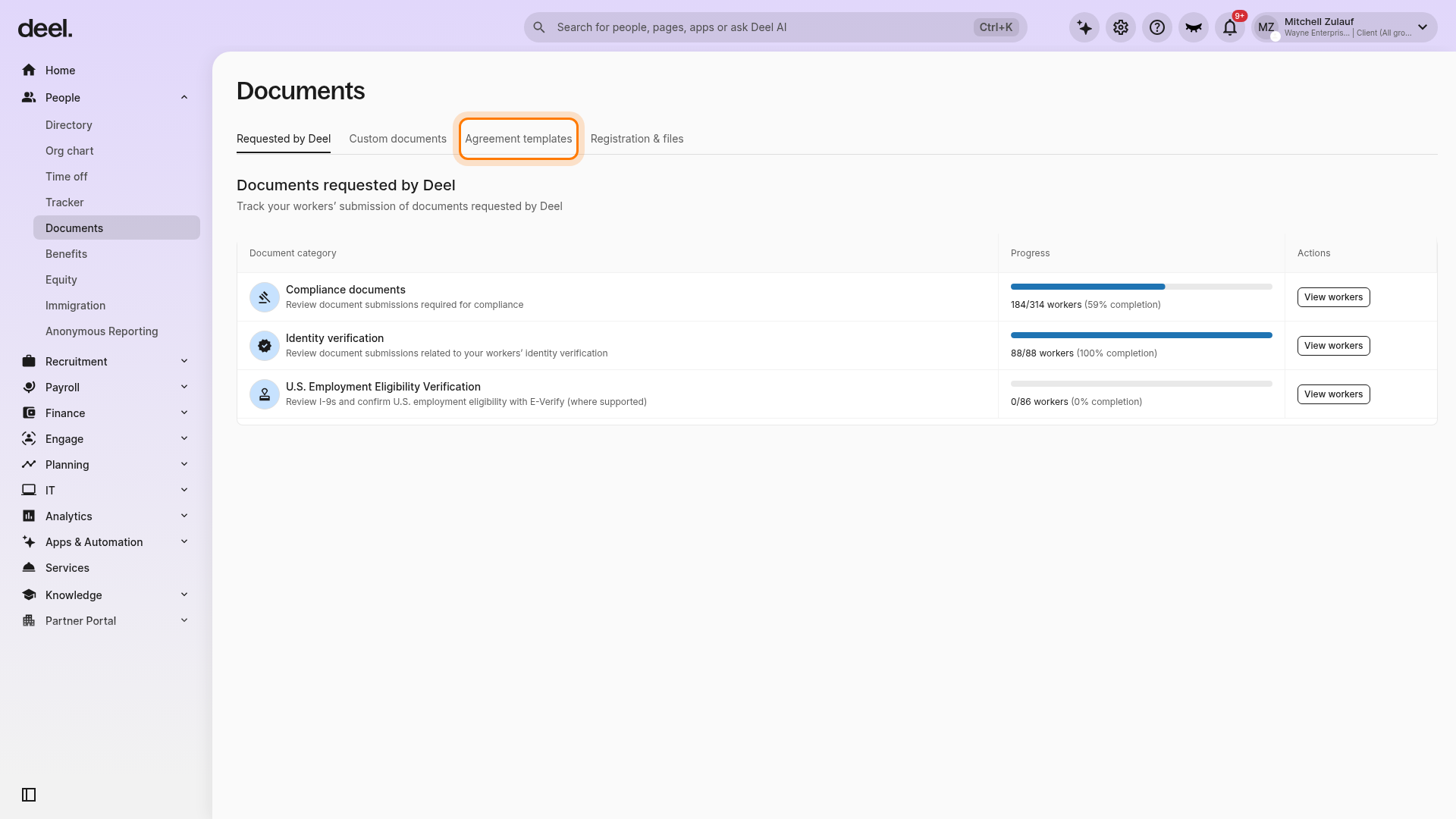Switch to Custom documents tab
The height and width of the screenshot is (819, 1456).
[397, 139]
